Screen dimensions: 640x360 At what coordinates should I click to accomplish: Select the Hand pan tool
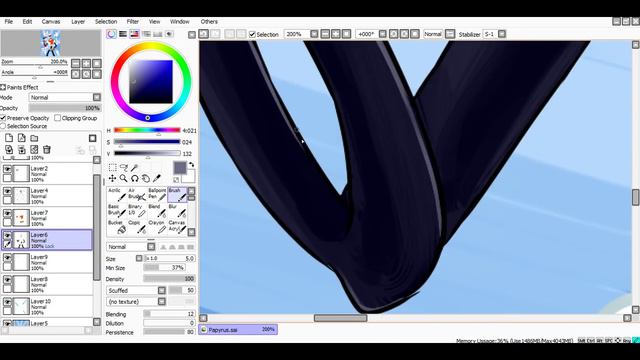[x=145, y=178]
